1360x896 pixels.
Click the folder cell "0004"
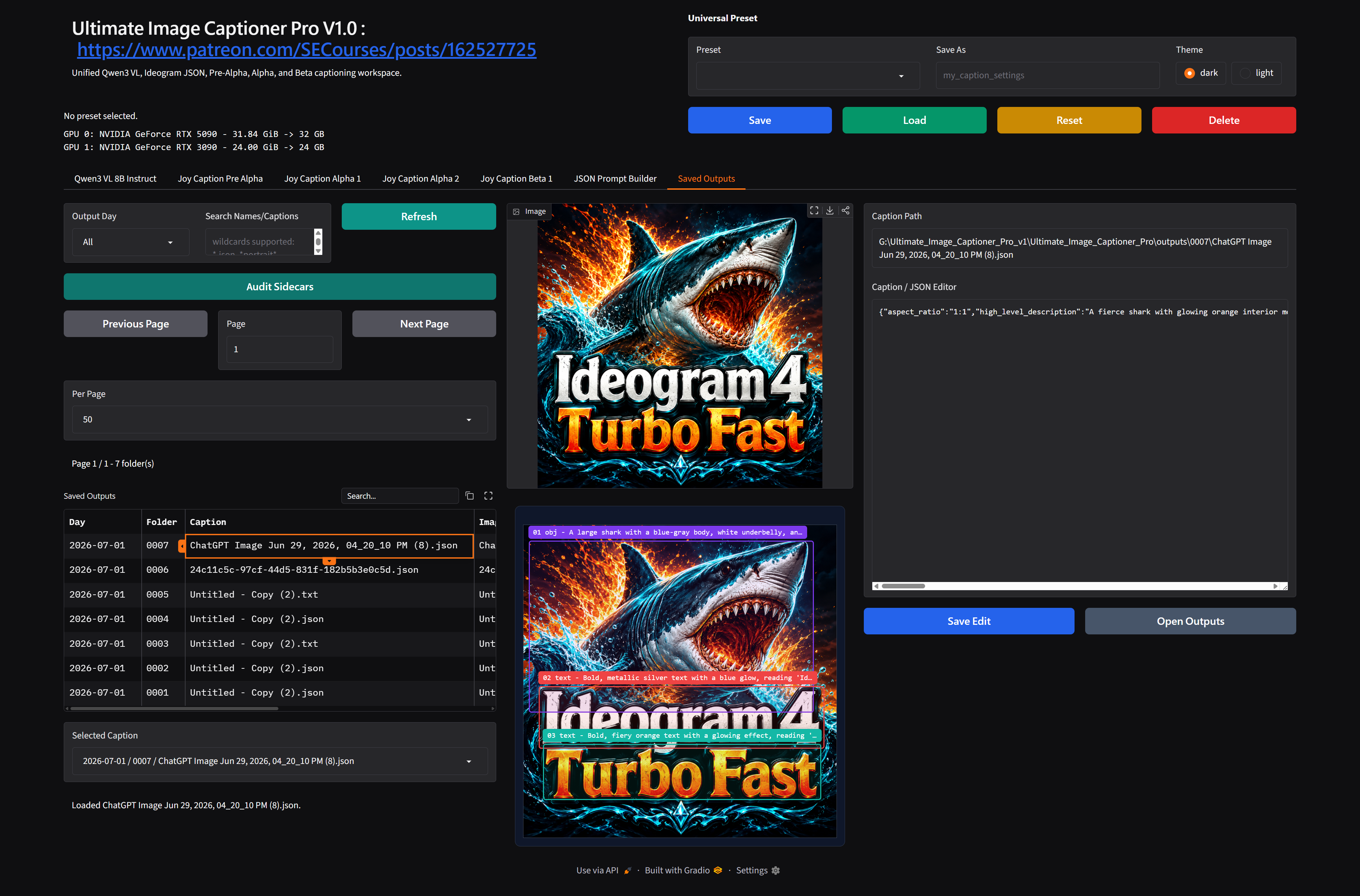point(163,619)
